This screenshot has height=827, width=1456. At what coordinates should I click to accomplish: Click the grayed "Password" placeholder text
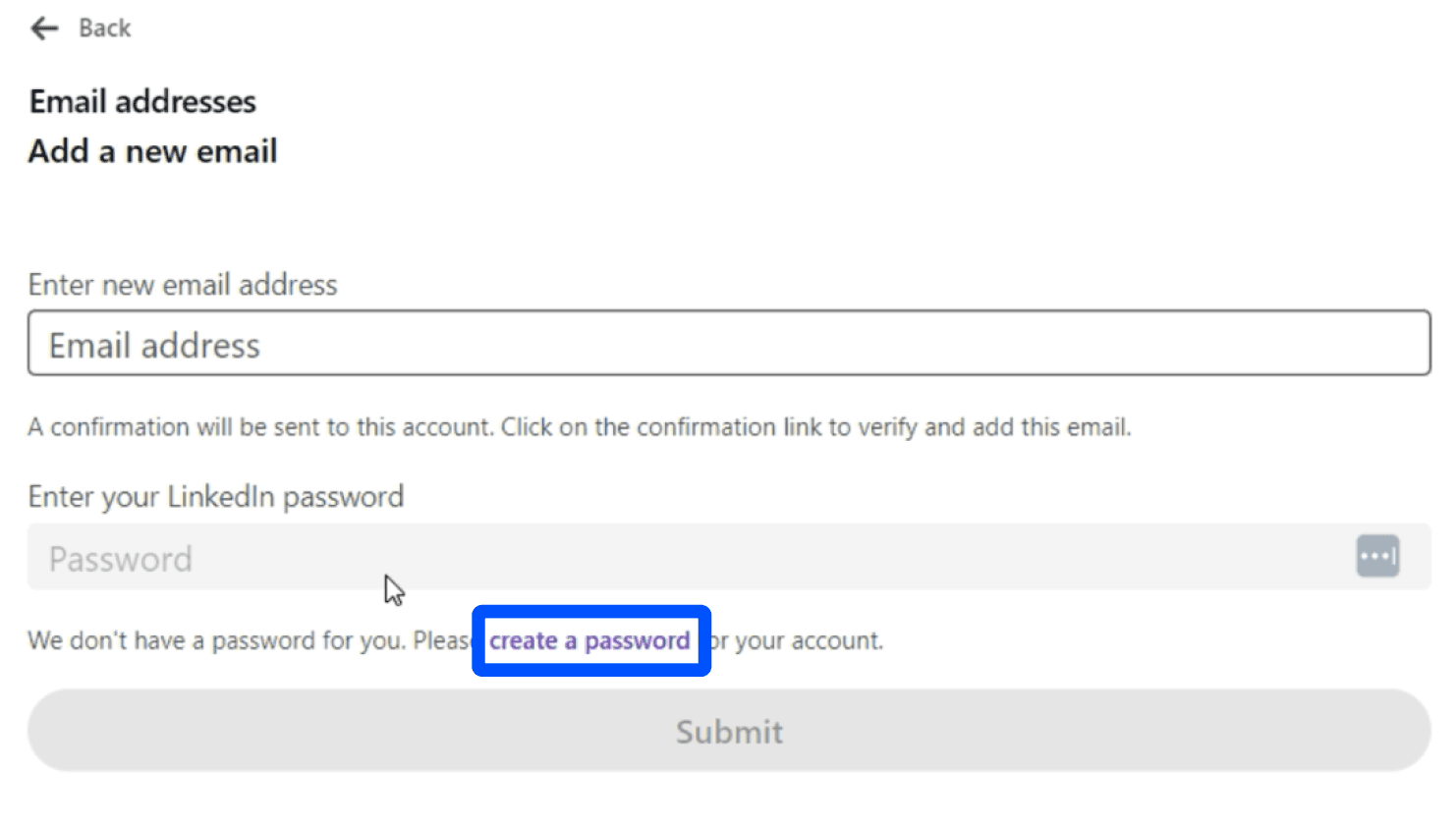(x=121, y=559)
